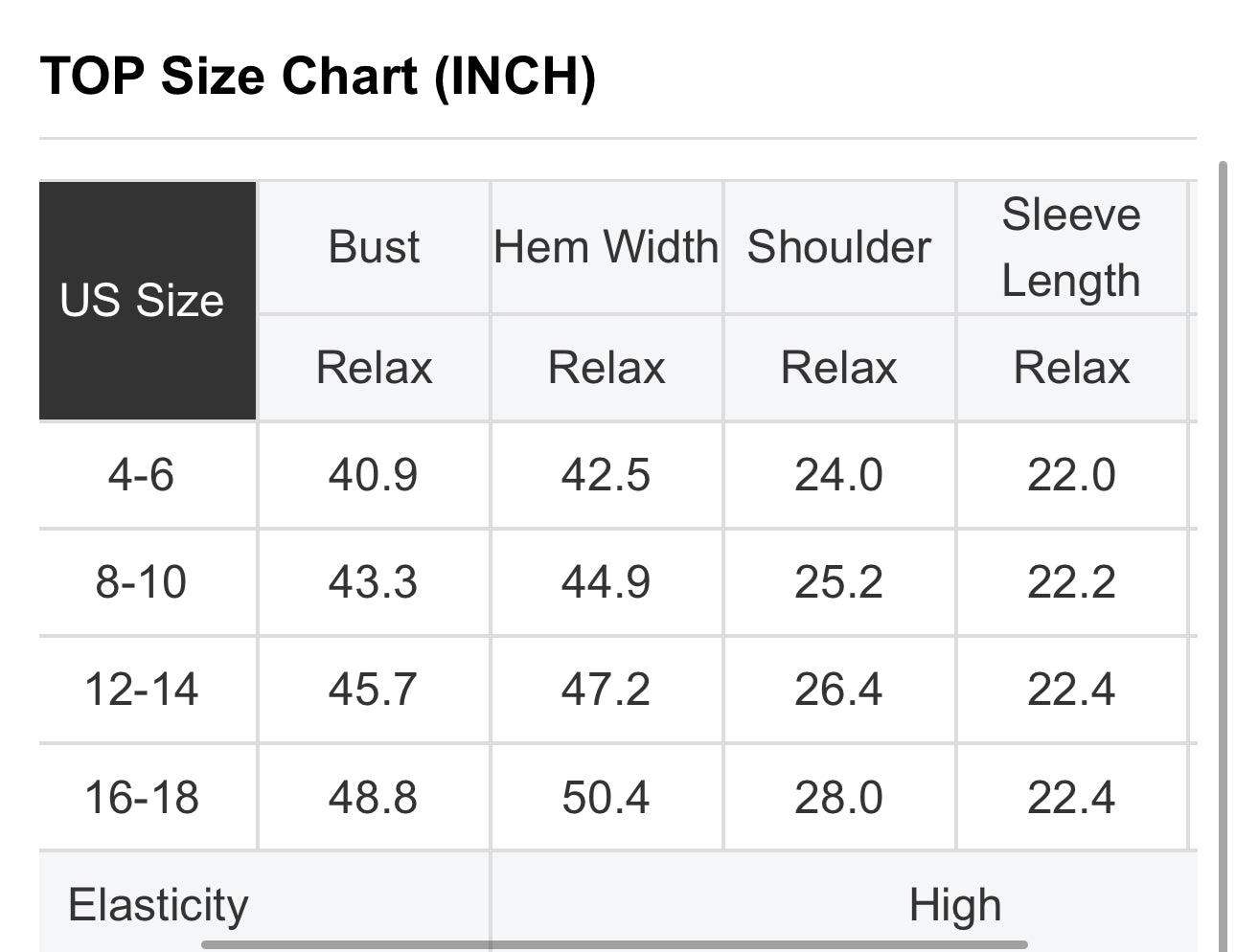The image size is (1236, 952).
Task: Select the 12-14 size row label
Action: tap(141, 690)
